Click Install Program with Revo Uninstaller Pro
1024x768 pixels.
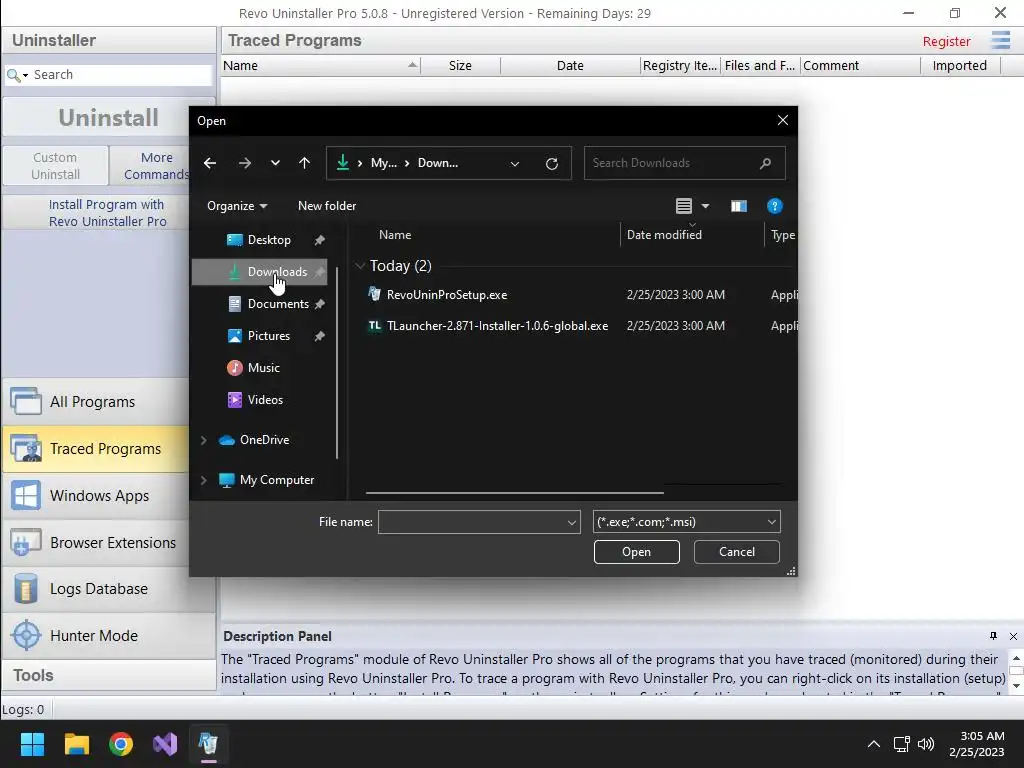(108, 213)
